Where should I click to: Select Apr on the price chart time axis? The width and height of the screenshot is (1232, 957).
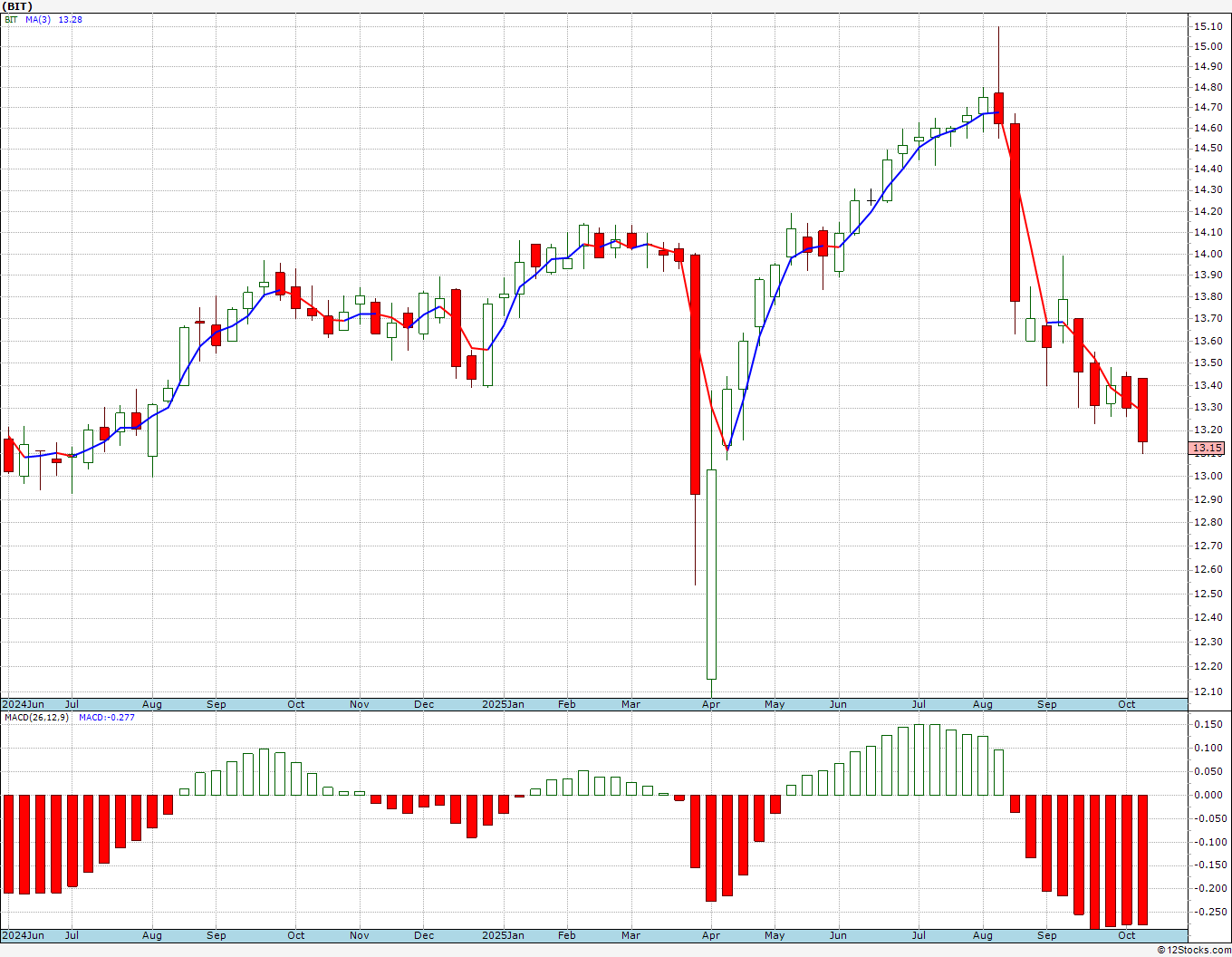(711, 704)
